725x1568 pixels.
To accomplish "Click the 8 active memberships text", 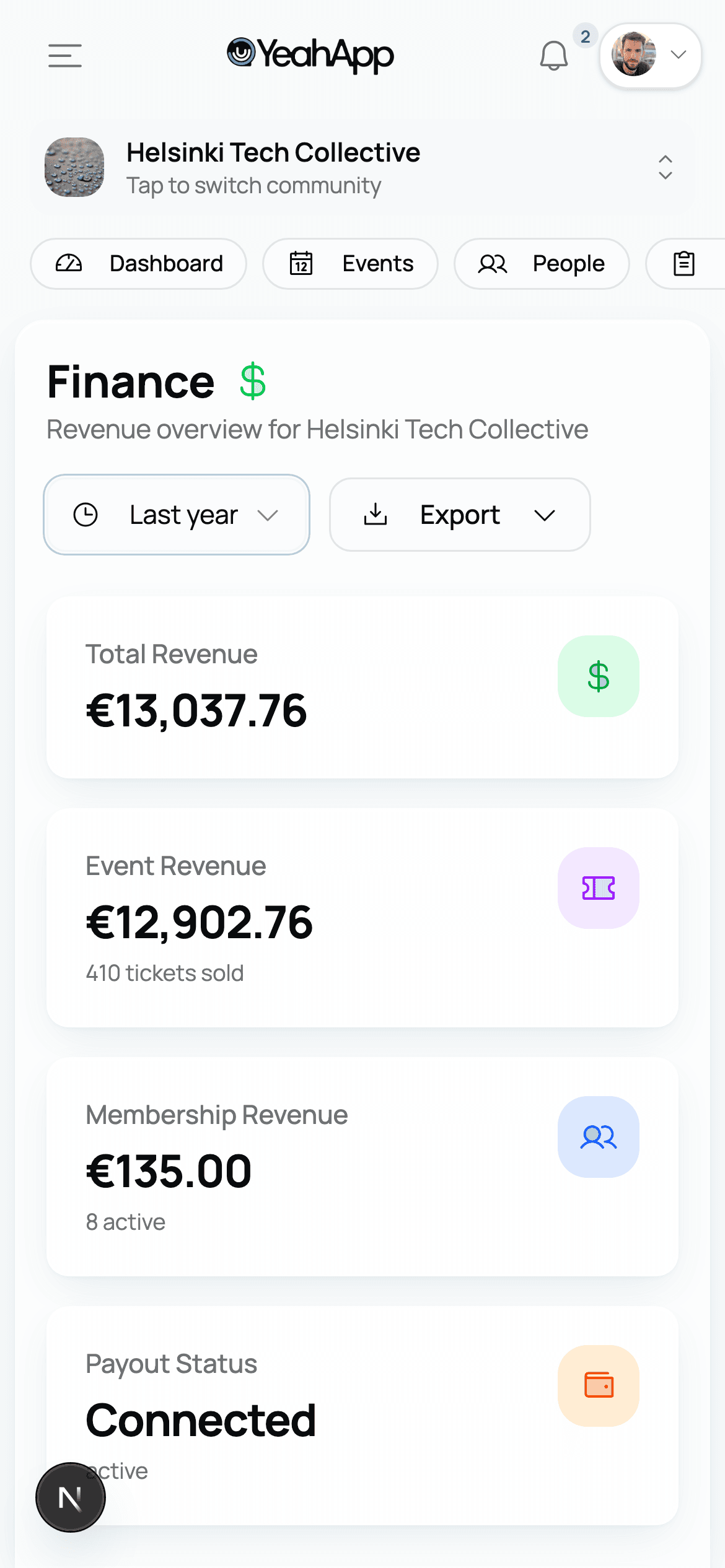I will [x=126, y=1222].
